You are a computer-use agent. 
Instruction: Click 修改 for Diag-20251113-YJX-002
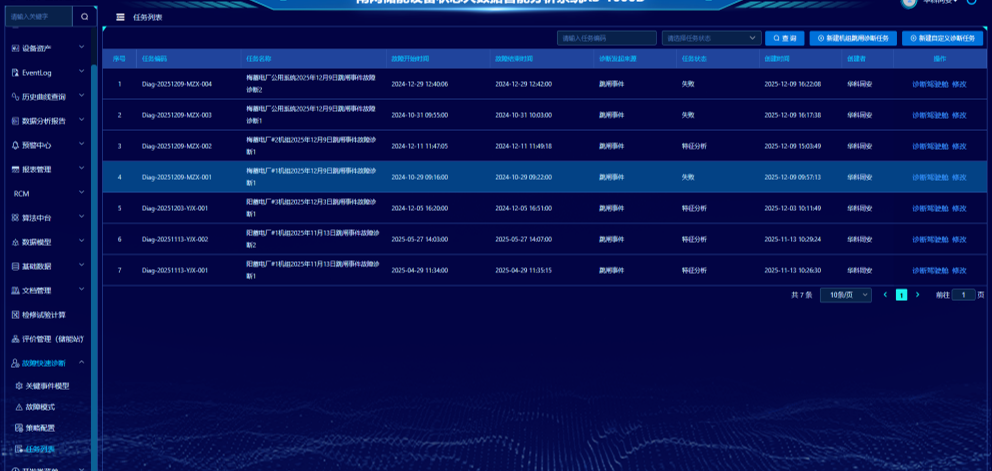pos(959,239)
